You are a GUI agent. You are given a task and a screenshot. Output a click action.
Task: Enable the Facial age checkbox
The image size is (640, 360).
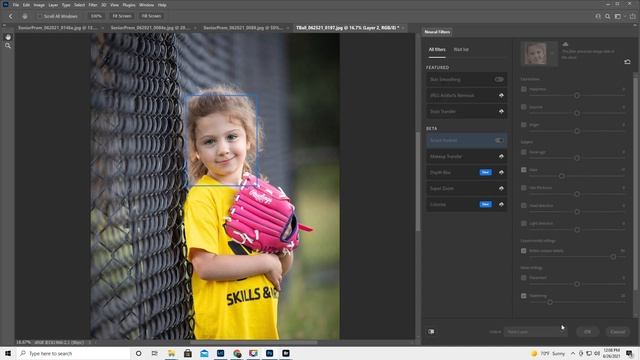524,152
